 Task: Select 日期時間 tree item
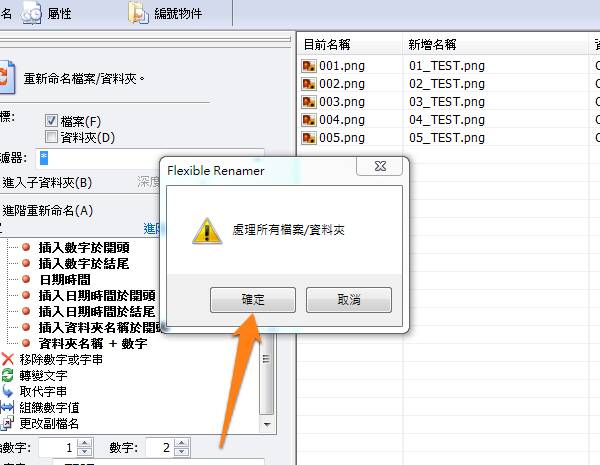click(65, 280)
